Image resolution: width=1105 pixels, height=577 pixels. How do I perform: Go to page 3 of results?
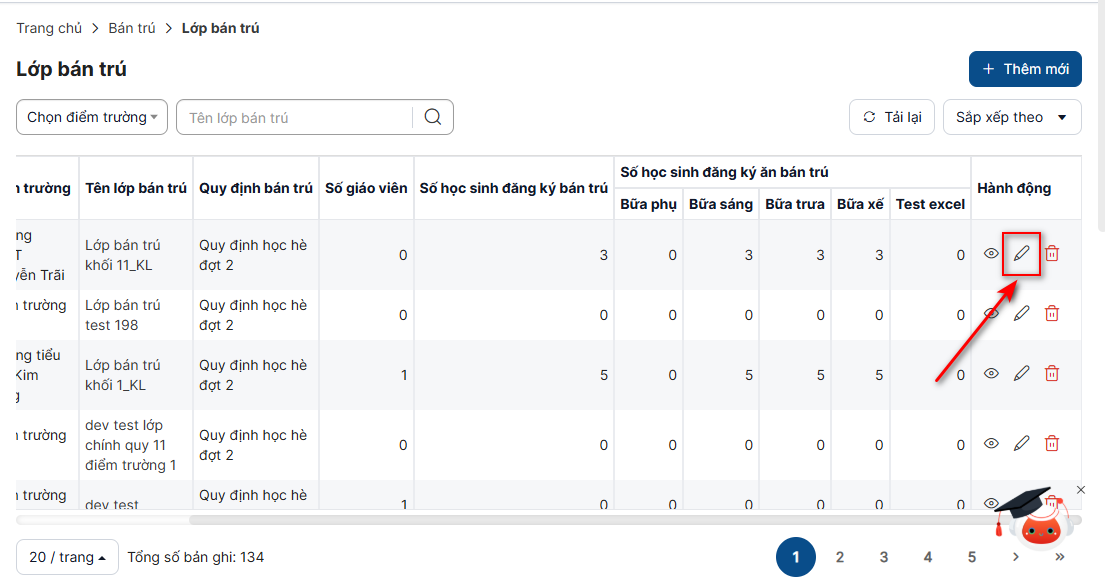tap(884, 557)
